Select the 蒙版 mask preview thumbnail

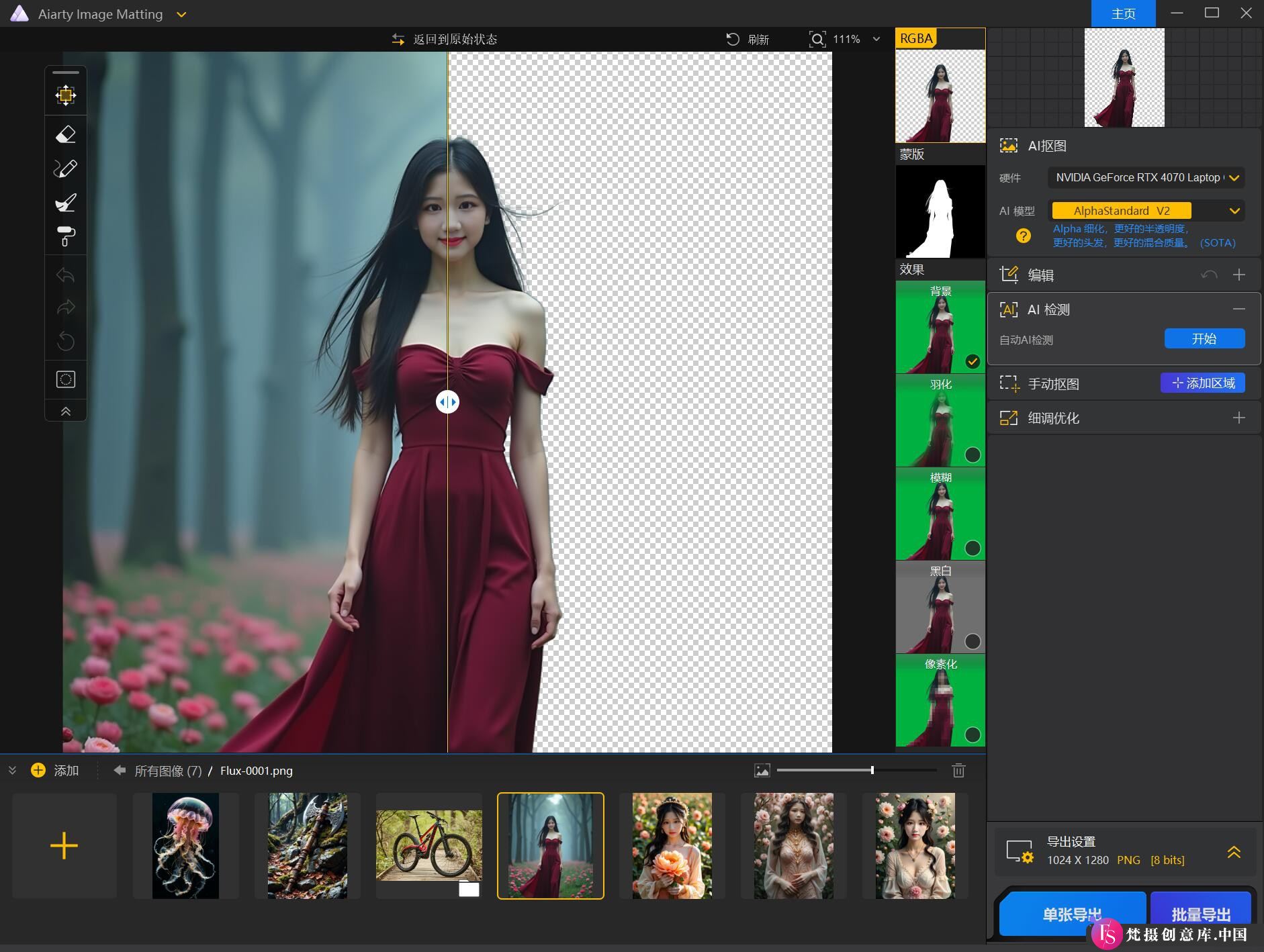tap(940, 211)
